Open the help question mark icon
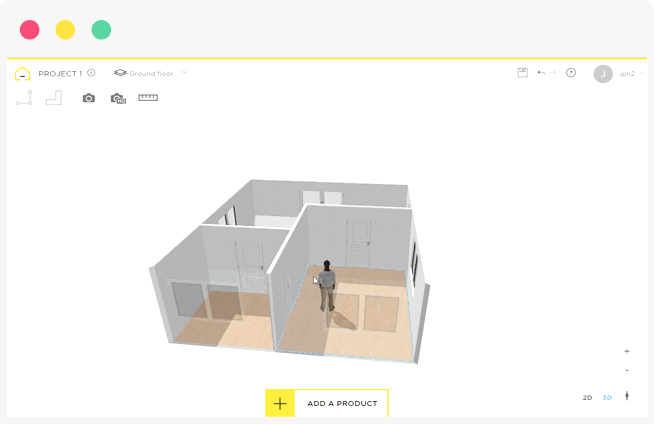 (571, 73)
